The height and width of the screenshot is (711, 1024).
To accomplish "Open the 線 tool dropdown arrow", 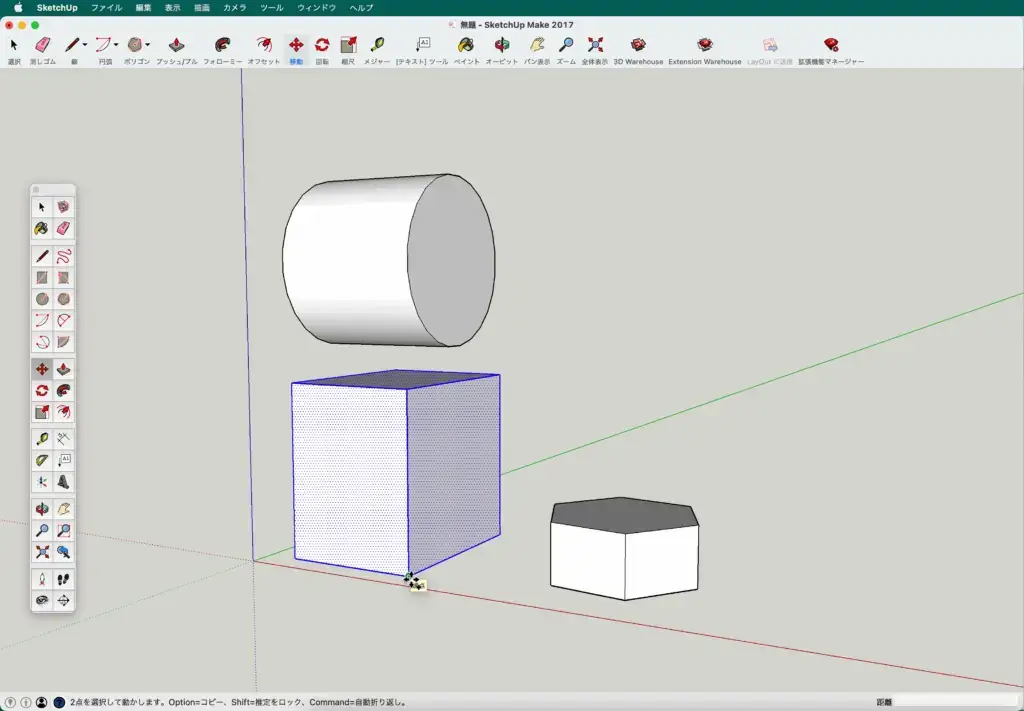I will (85, 45).
